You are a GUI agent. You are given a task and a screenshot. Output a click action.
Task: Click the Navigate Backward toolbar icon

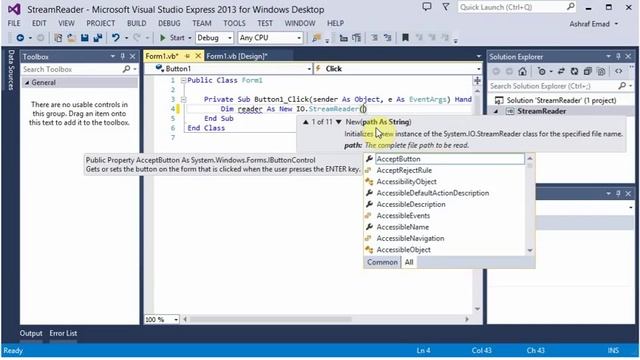[x=20, y=38]
